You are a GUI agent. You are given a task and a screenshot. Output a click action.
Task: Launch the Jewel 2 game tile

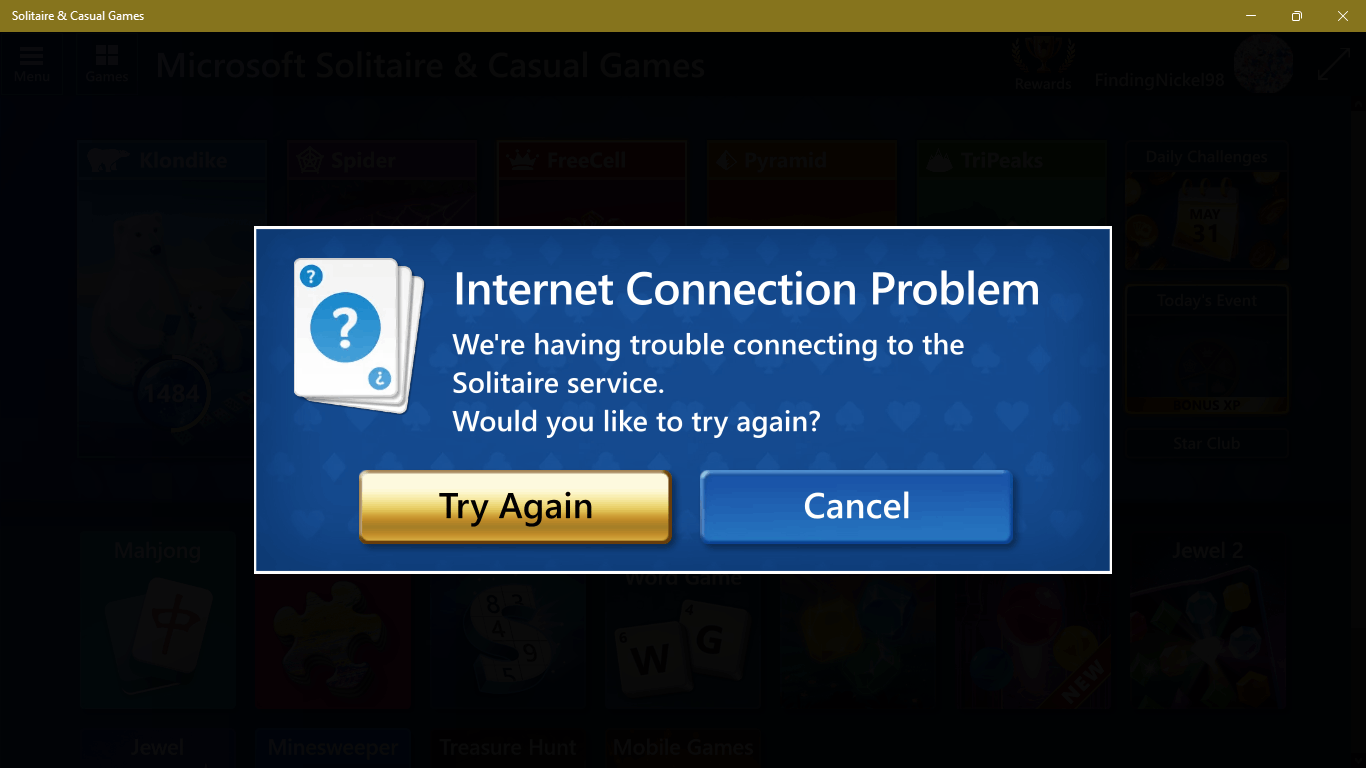(x=1207, y=622)
